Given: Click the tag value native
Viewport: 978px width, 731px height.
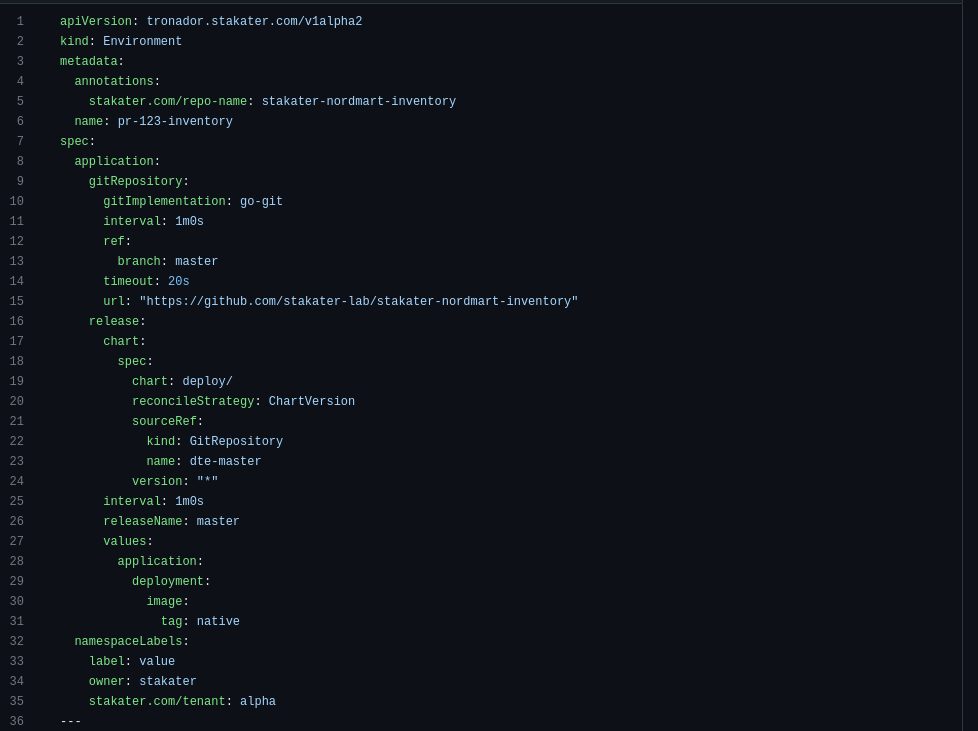Looking at the screenshot, I should [218, 621].
